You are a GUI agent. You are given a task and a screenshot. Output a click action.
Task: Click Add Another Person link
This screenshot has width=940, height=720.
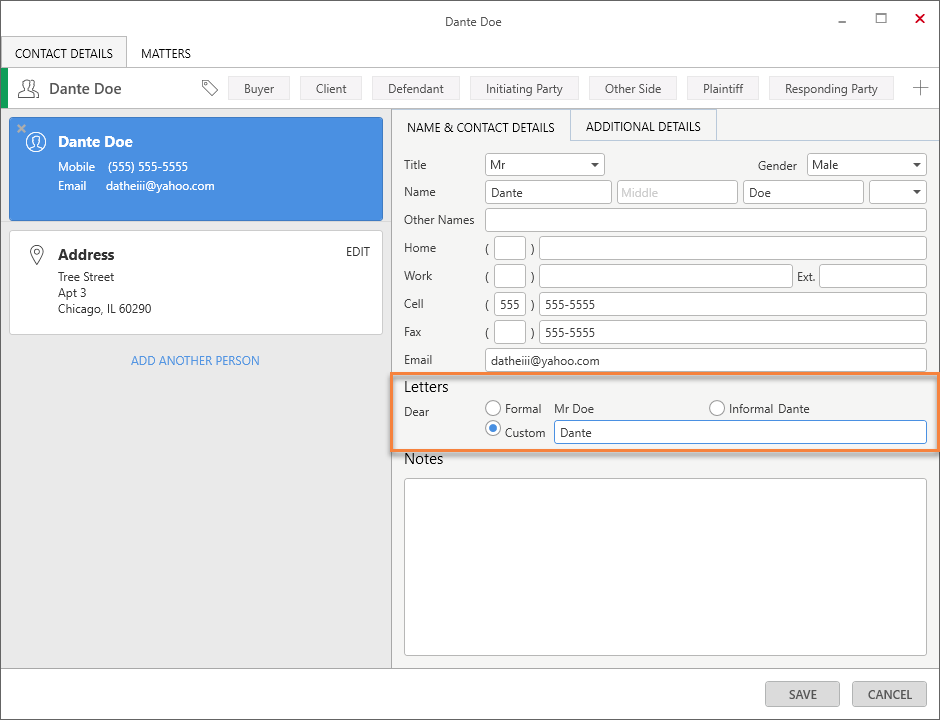(195, 361)
